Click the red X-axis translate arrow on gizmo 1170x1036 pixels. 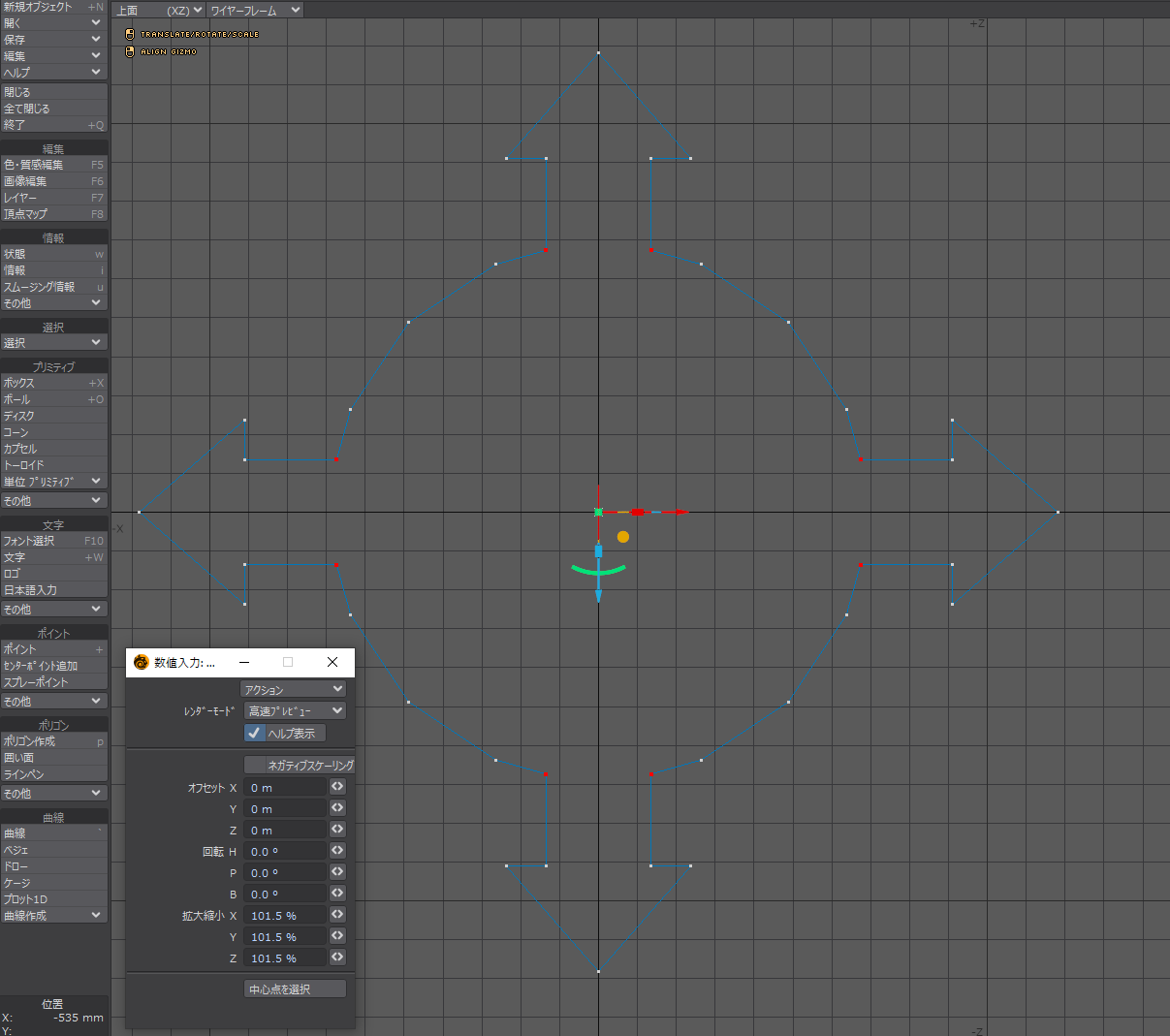[x=681, y=512]
